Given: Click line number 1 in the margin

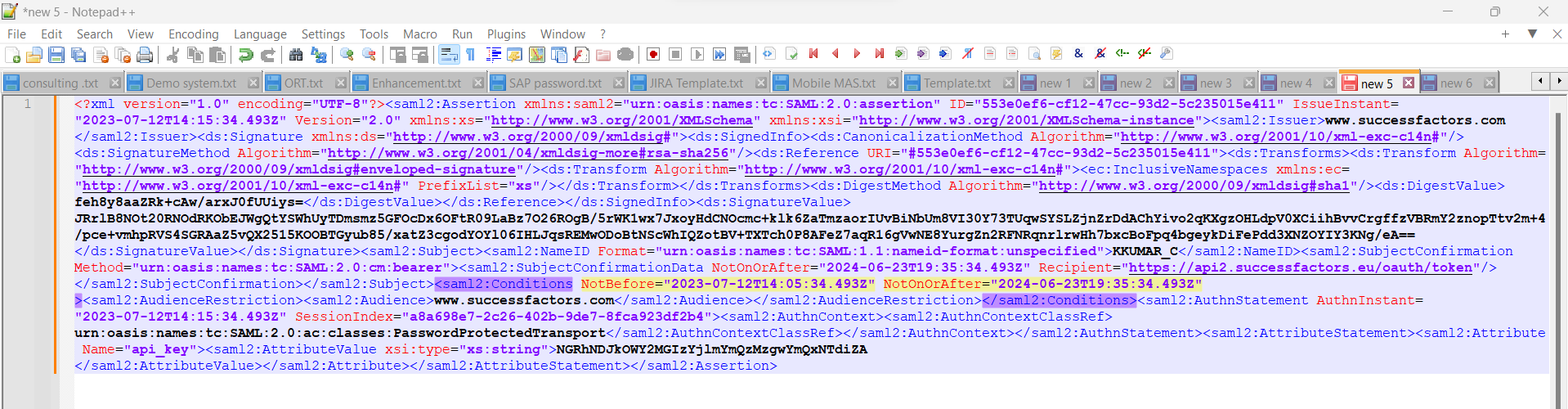Looking at the screenshot, I should click(x=27, y=104).
